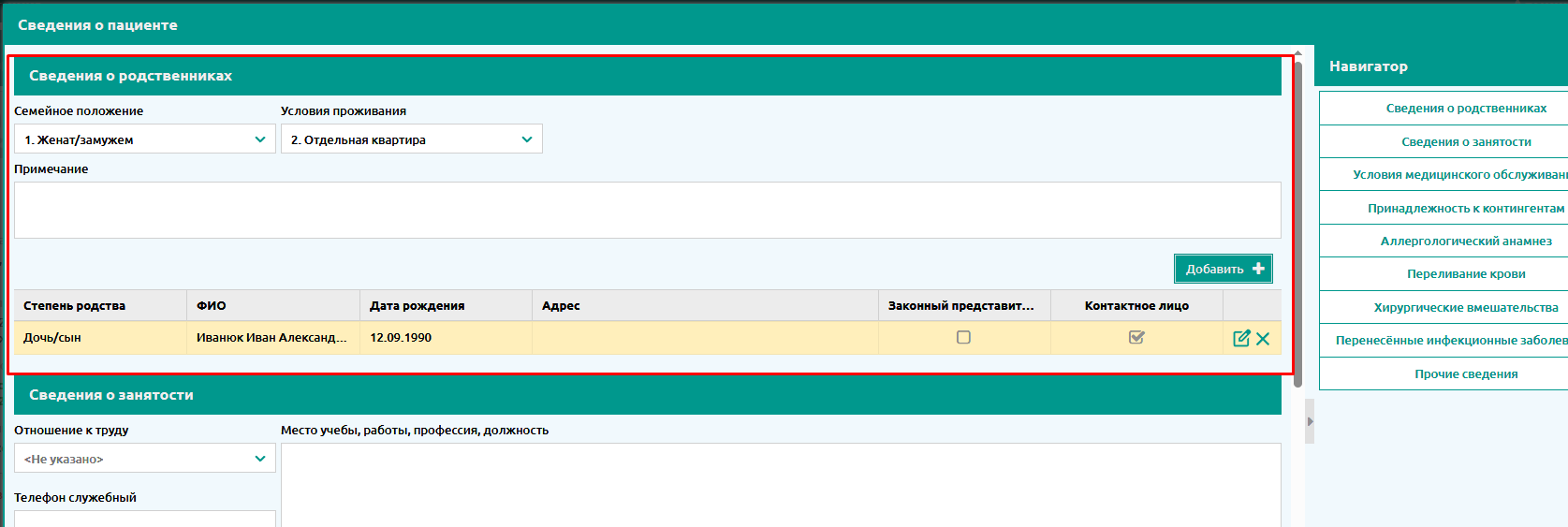Click the plus Добавить button

(1224, 269)
